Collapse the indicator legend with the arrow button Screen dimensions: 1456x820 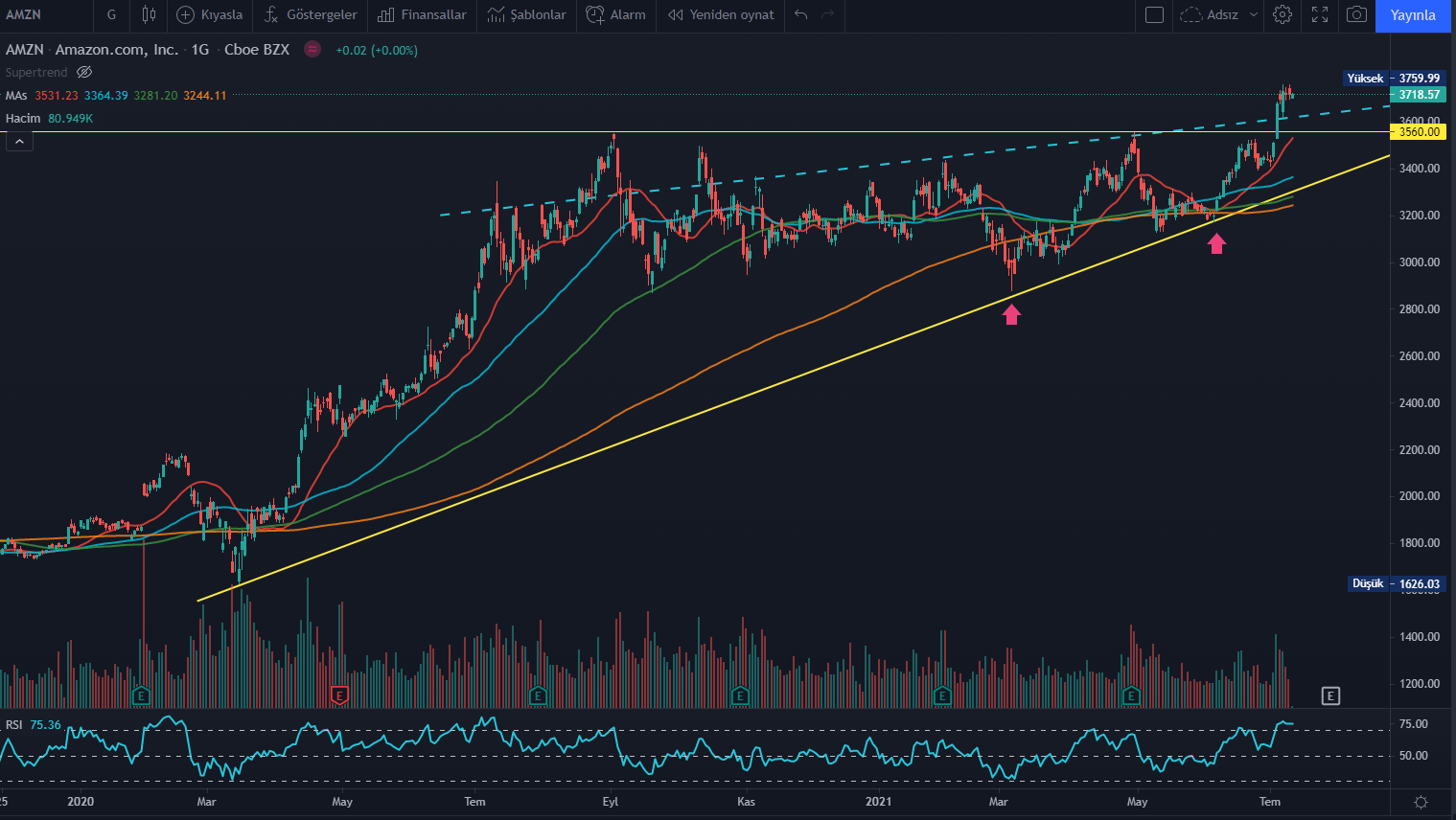coord(19,142)
